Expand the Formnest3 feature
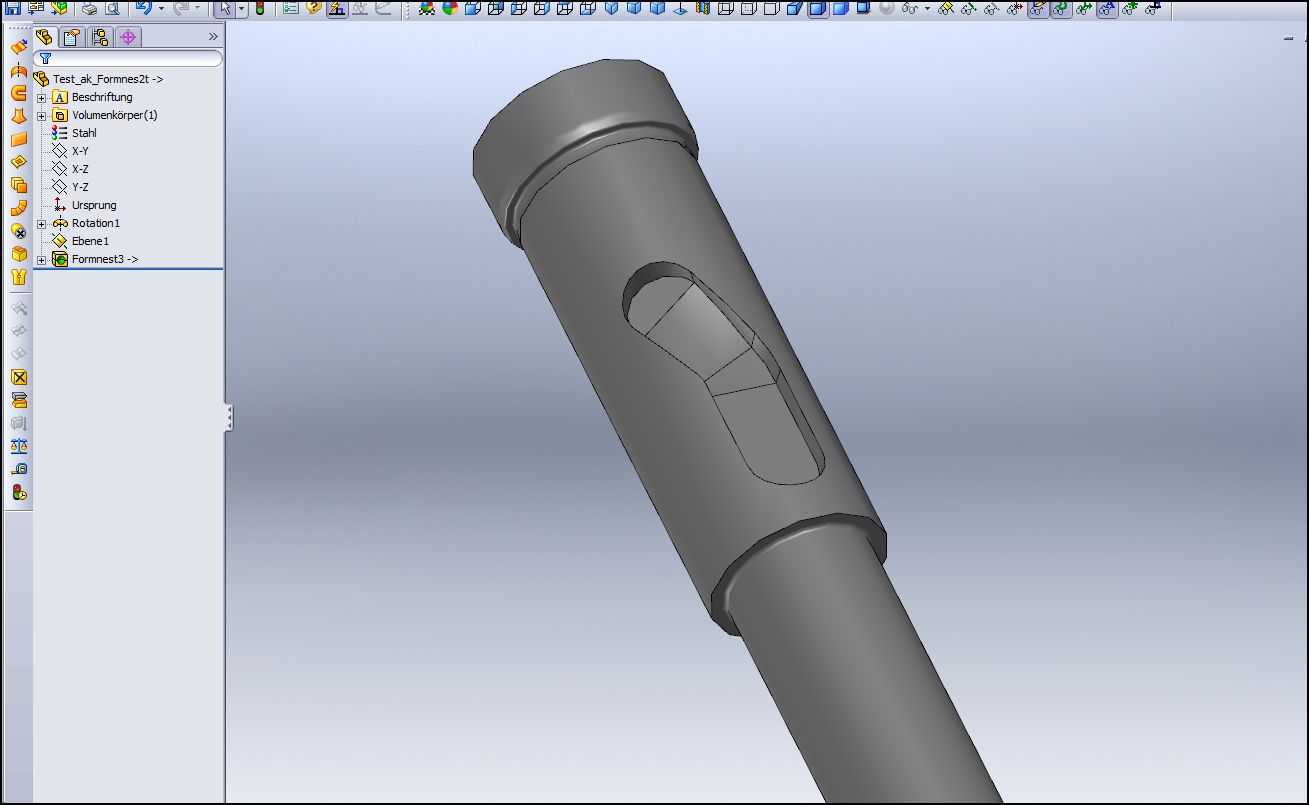This screenshot has height=805, width=1309. point(42,259)
